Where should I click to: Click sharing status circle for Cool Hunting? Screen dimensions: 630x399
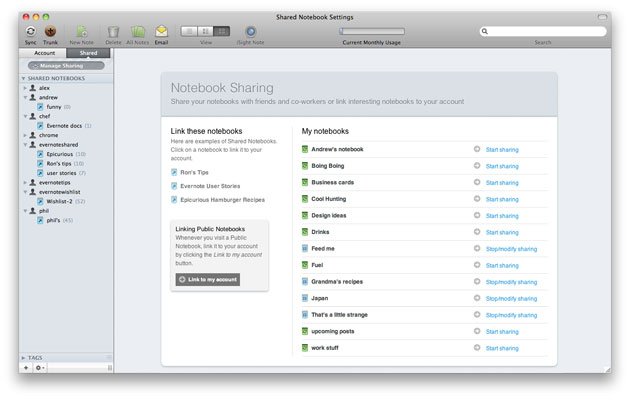pos(477,198)
